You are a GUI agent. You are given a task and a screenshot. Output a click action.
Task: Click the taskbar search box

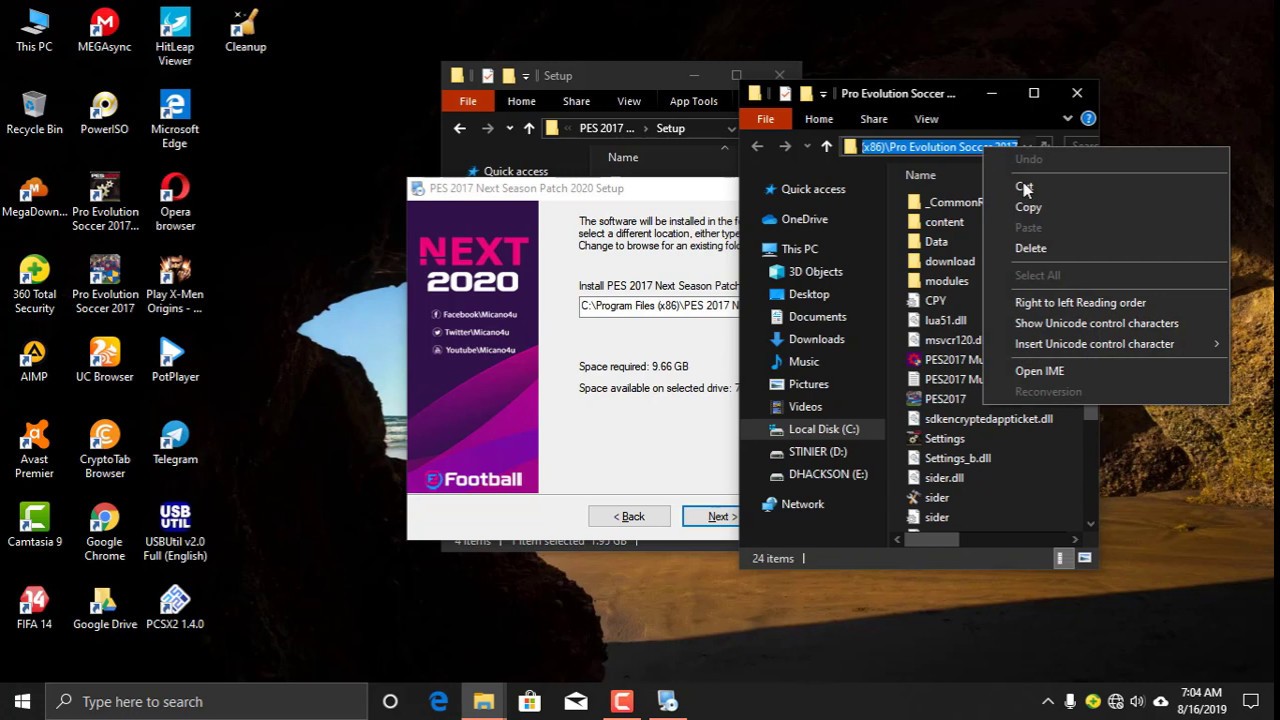[207, 702]
